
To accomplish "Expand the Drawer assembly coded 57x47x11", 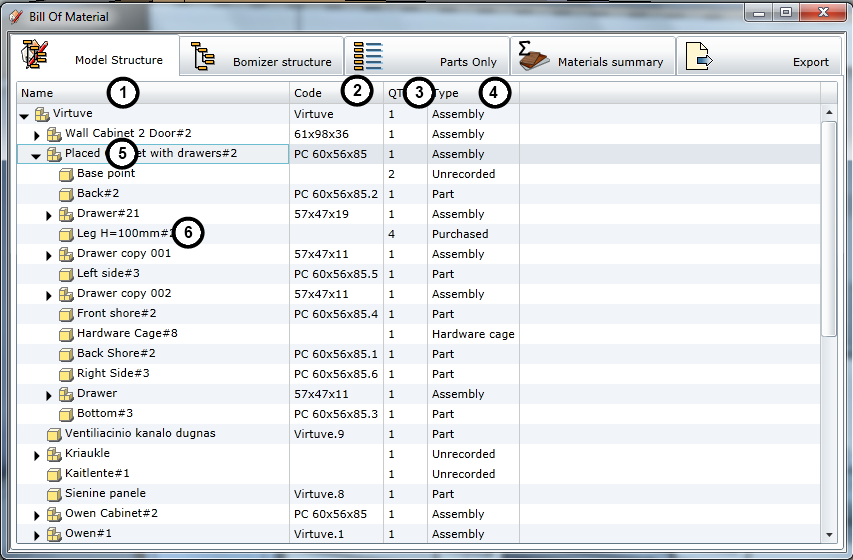I will (x=48, y=396).
